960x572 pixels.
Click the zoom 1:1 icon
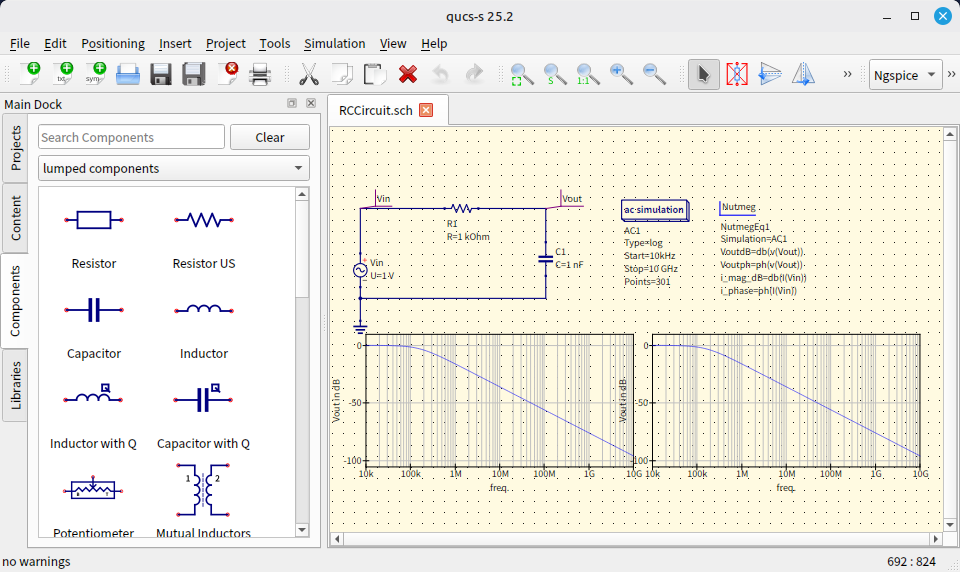click(x=588, y=74)
